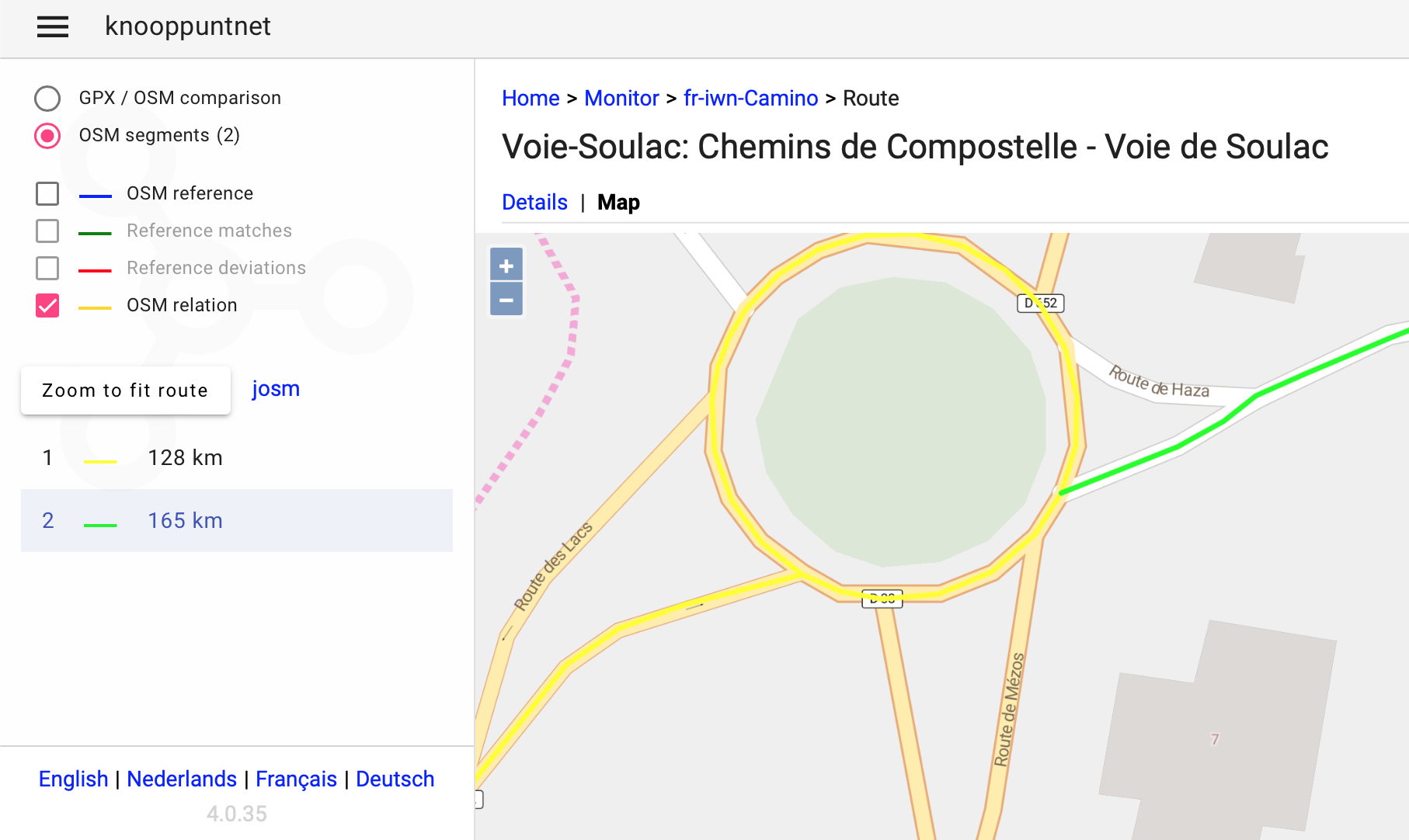
Task: Enable the OSM reference checkbox
Action: coord(47,193)
